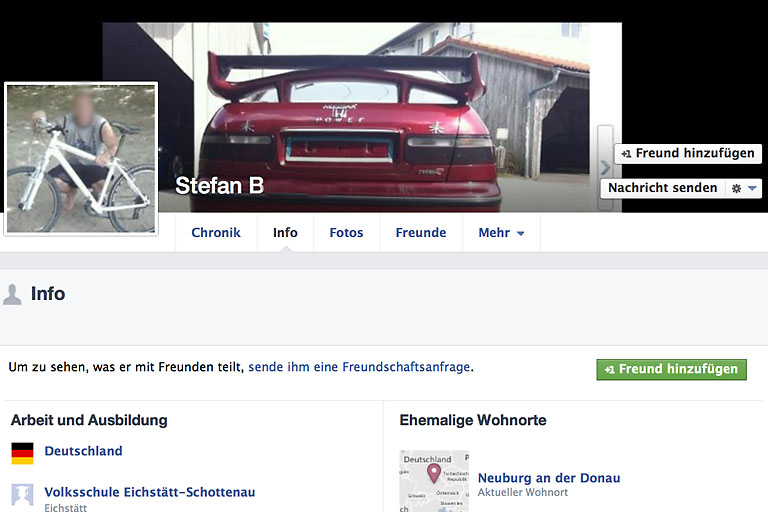Image resolution: width=768 pixels, height=512 pixels.
Task: Click the person icon beside Info heading
Action: click(x=13, y=294)
